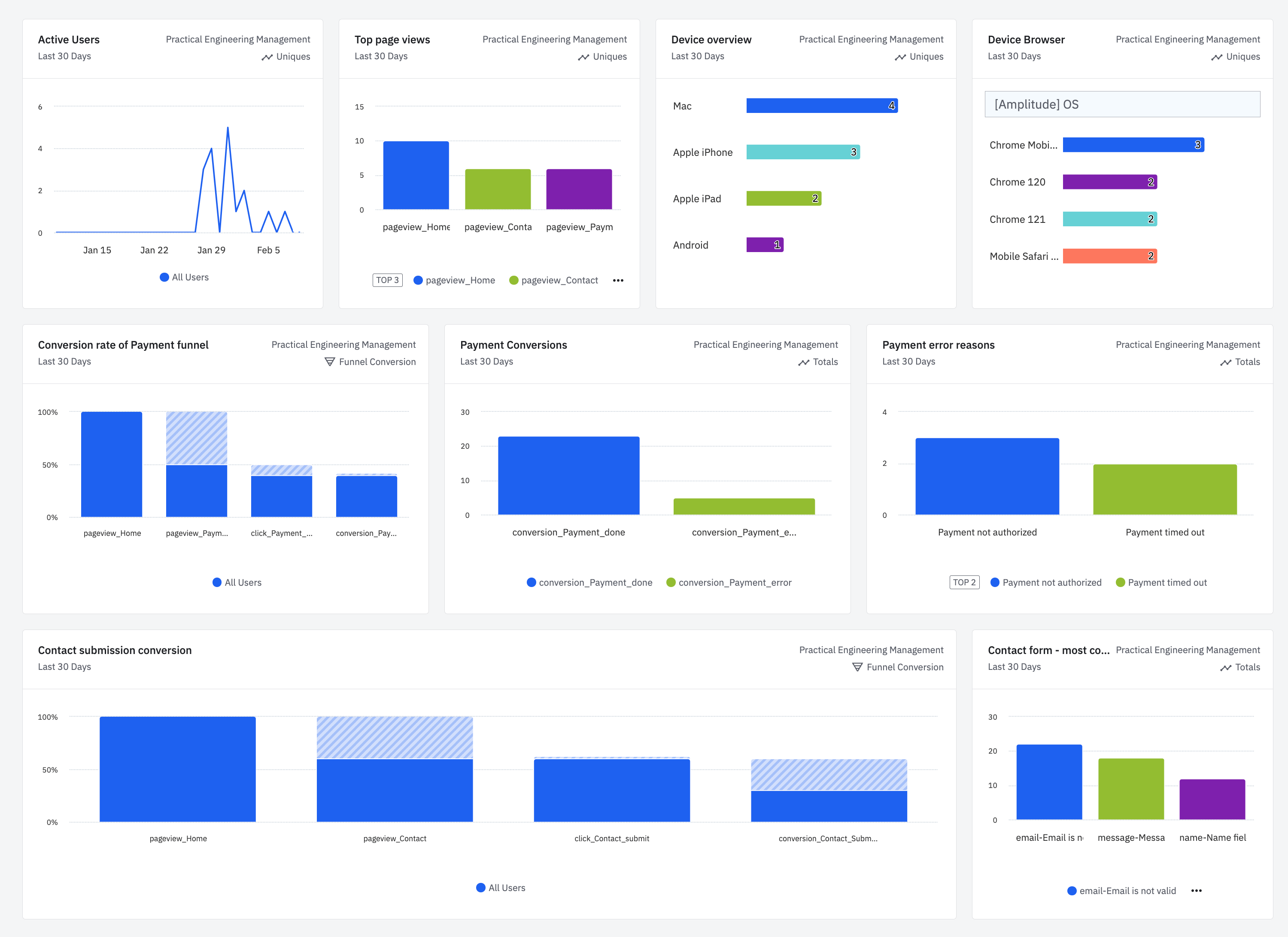Screen dimensions: 1288x937
Task: Toggle conversion_Payment_done legend item
Action: point(589,583)
